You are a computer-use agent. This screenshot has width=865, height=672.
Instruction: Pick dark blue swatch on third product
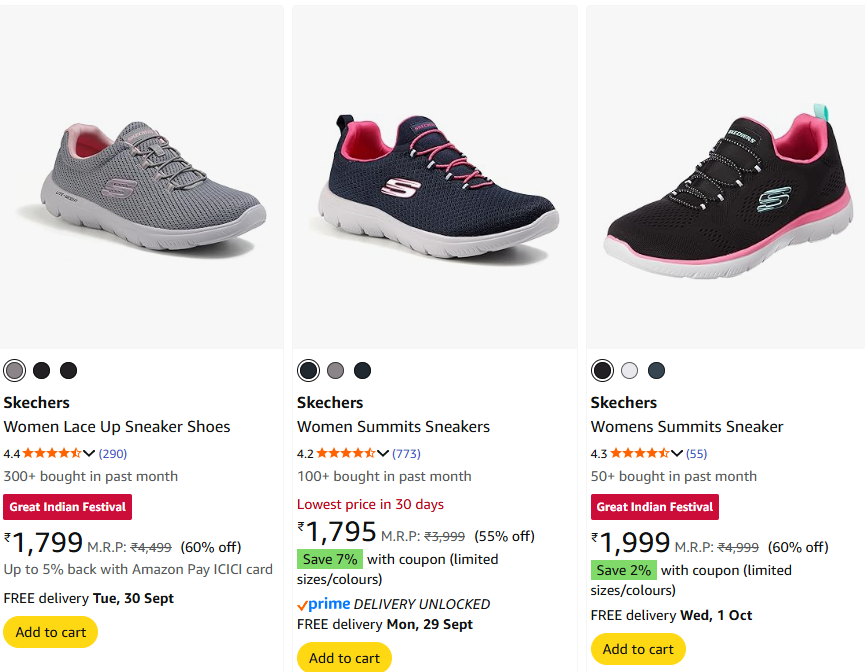tap(656, 371)
